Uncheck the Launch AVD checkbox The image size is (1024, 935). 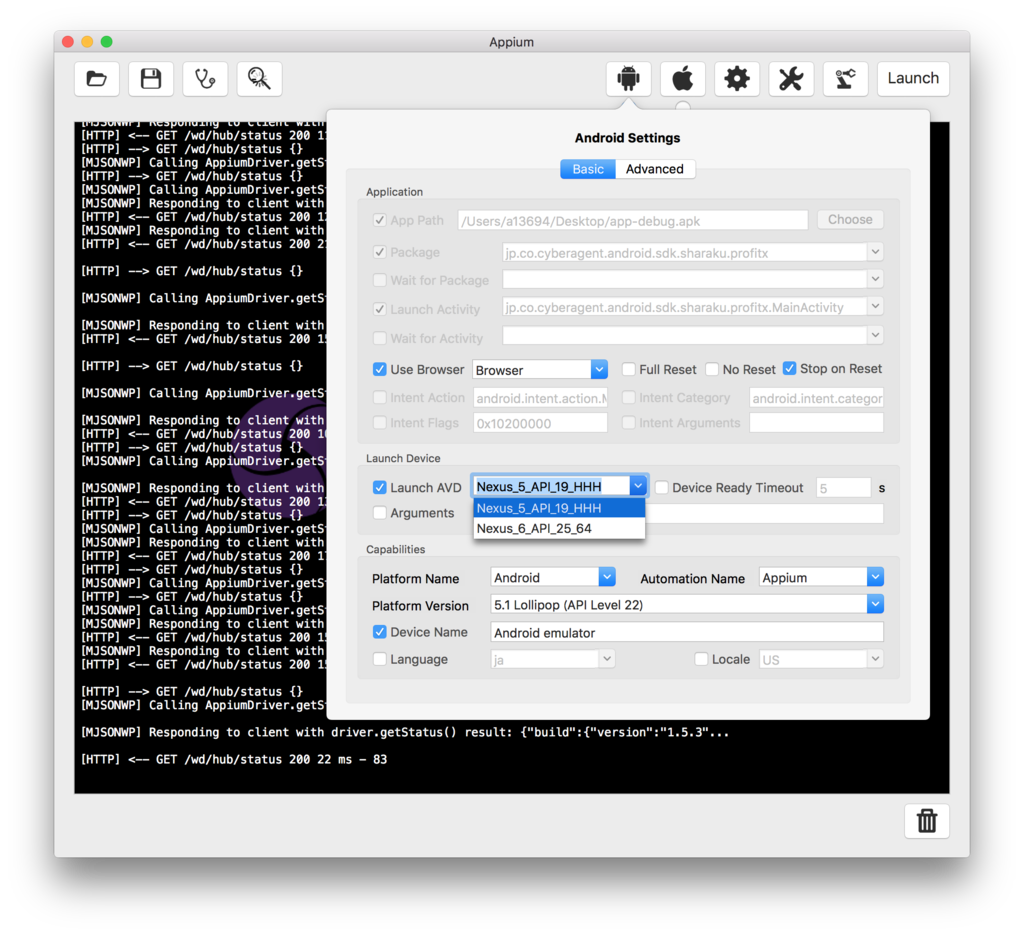coord(379,487)
